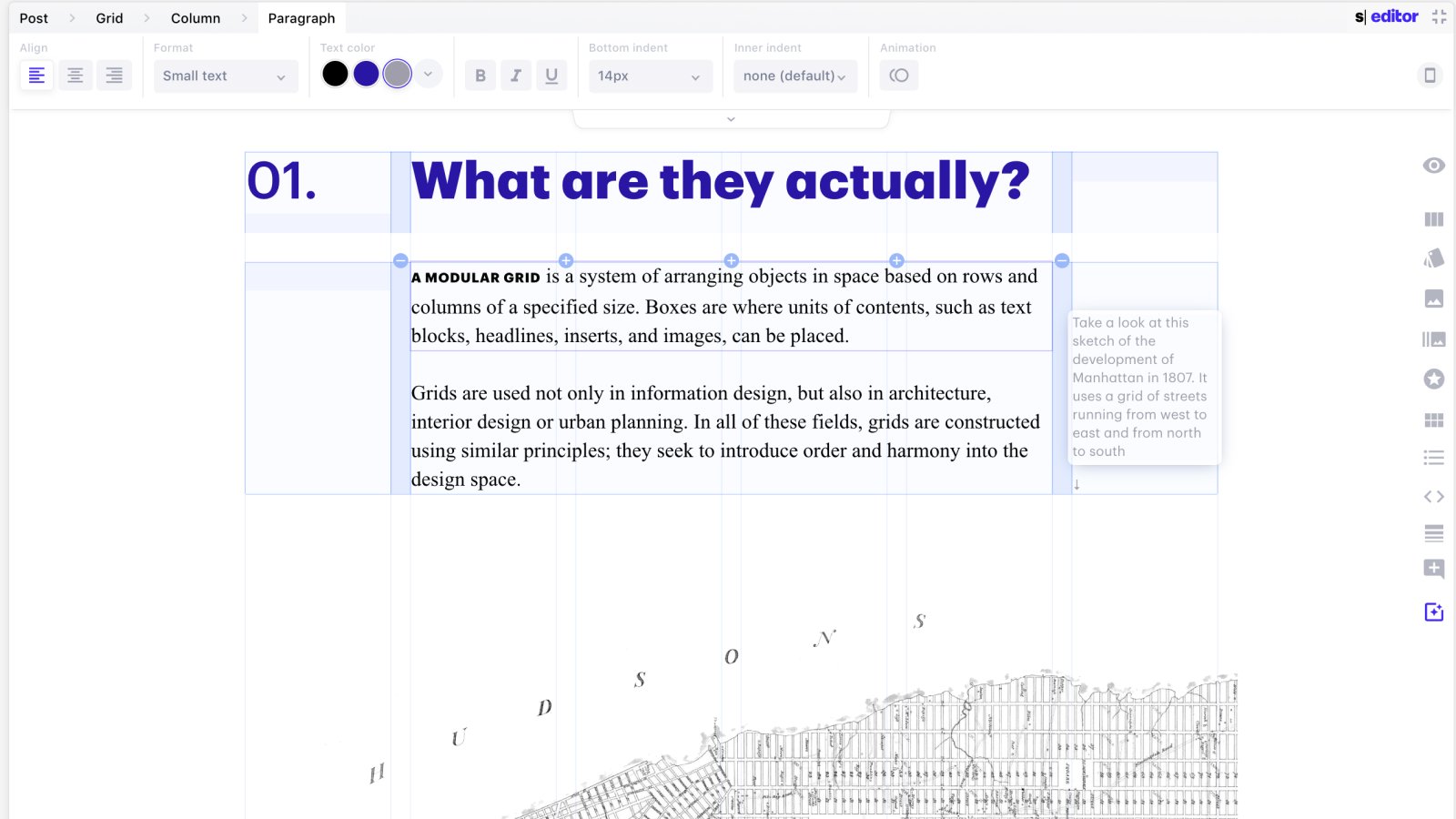1456x819 pixels.
Task: Select the columns layout icon in sidebar
Action: coord(1433,219)
